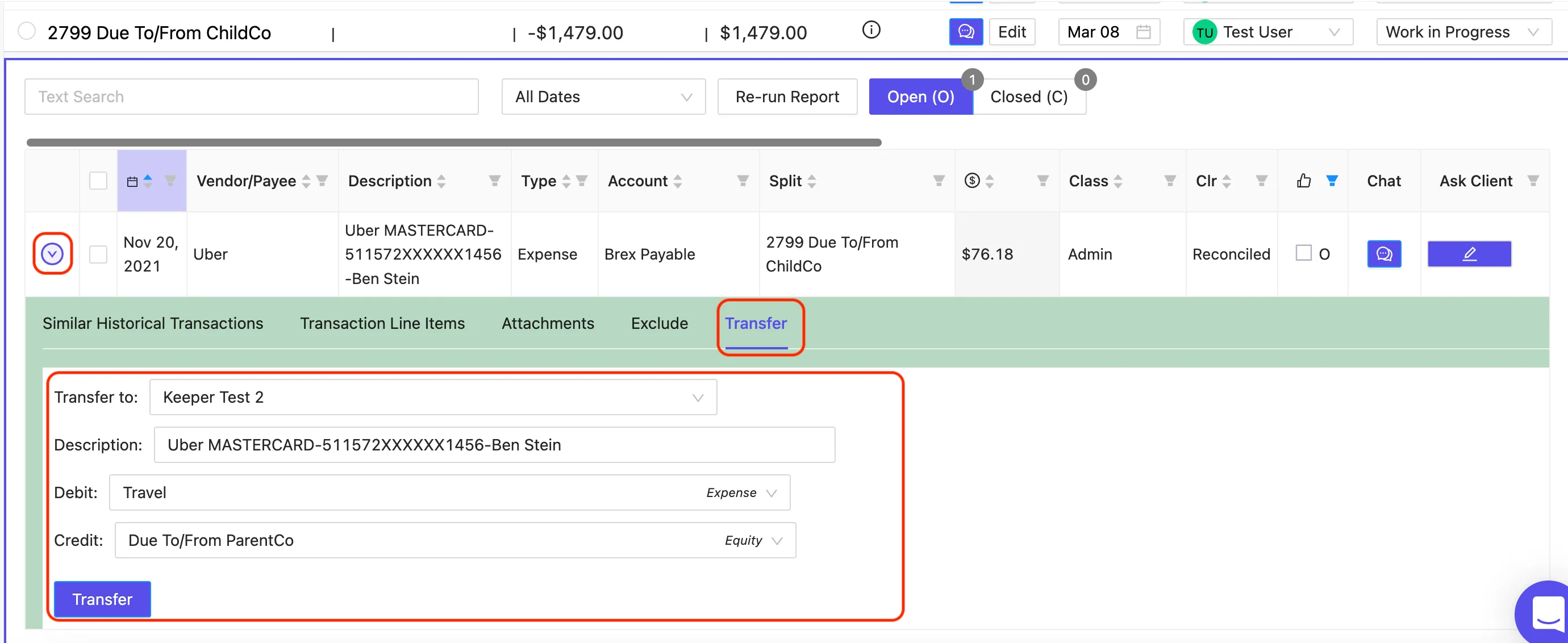
Task: Open the Test User assignee dropdown
Action: point(1268,32)
